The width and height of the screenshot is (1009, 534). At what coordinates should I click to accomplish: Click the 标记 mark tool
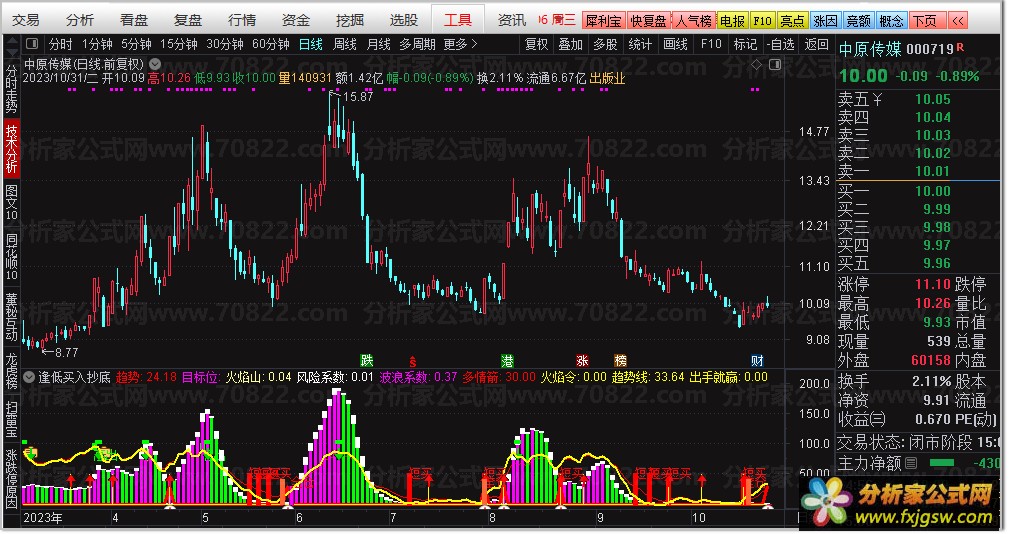point(745,44)
